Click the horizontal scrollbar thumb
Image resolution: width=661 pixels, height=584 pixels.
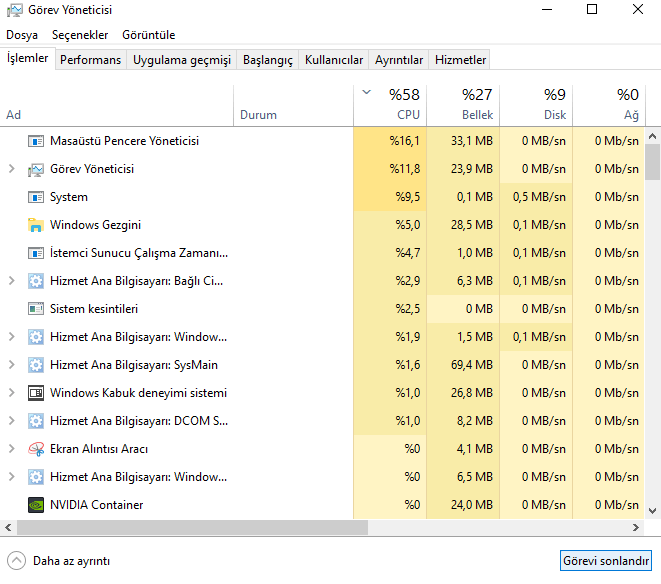pos(192,527)
